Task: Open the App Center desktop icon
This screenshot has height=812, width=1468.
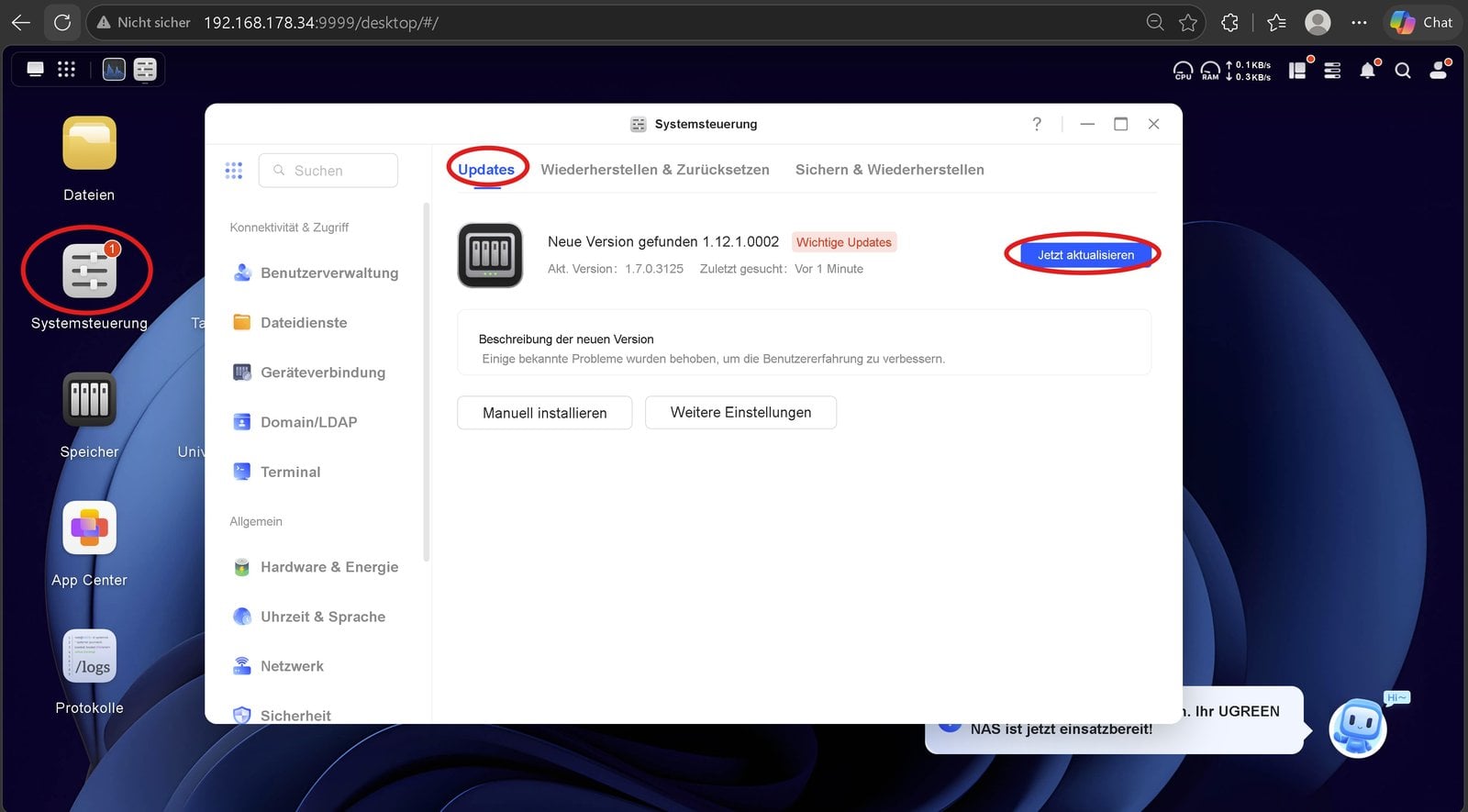Action: 89,528
